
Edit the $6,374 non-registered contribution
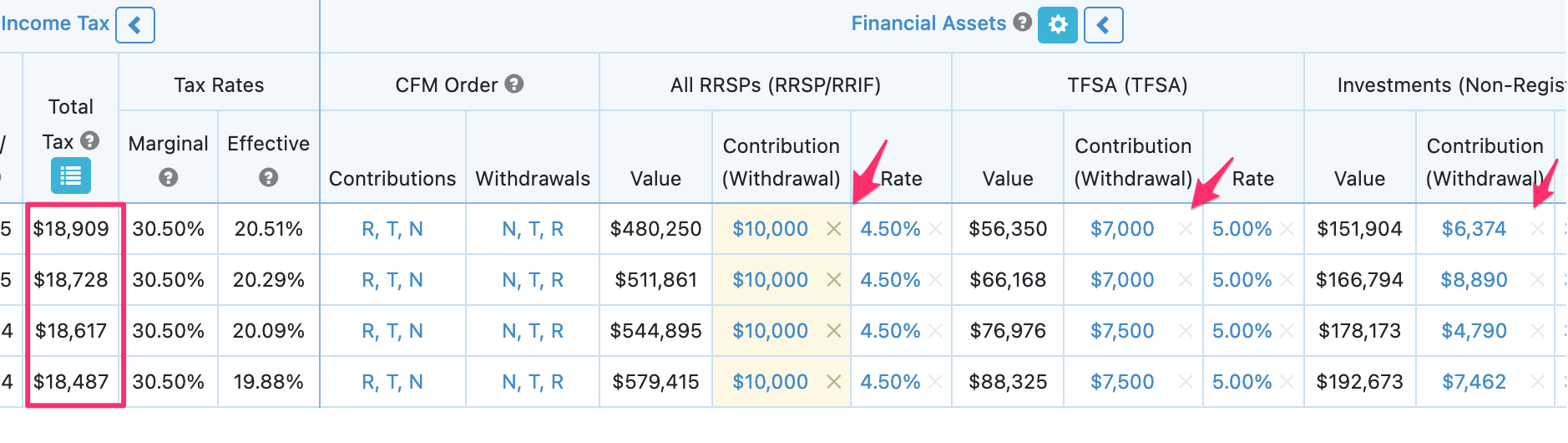[x=1474, y=229]
